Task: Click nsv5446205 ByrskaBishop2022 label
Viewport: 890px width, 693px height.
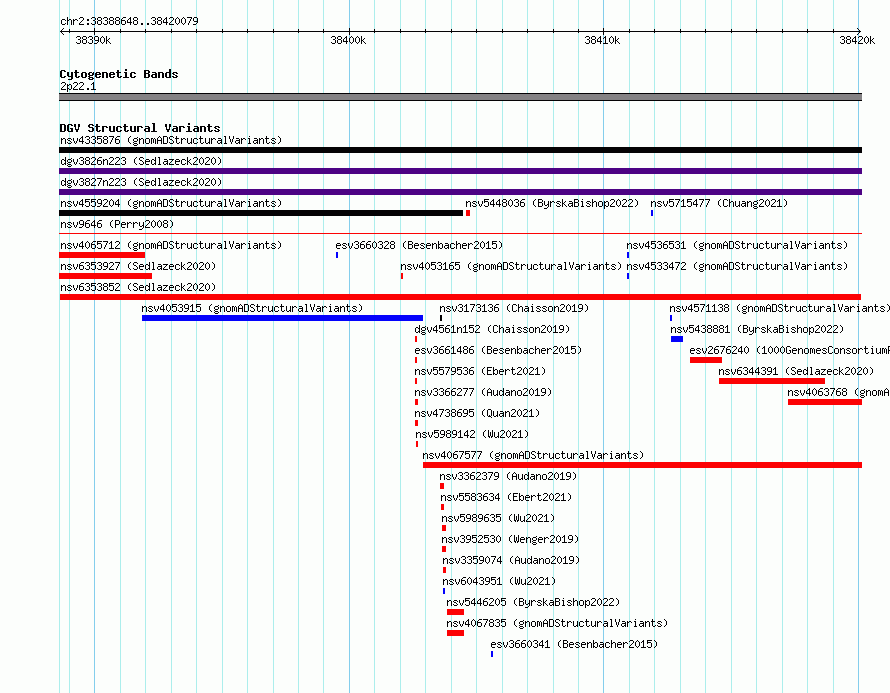Action: [533, 602]
